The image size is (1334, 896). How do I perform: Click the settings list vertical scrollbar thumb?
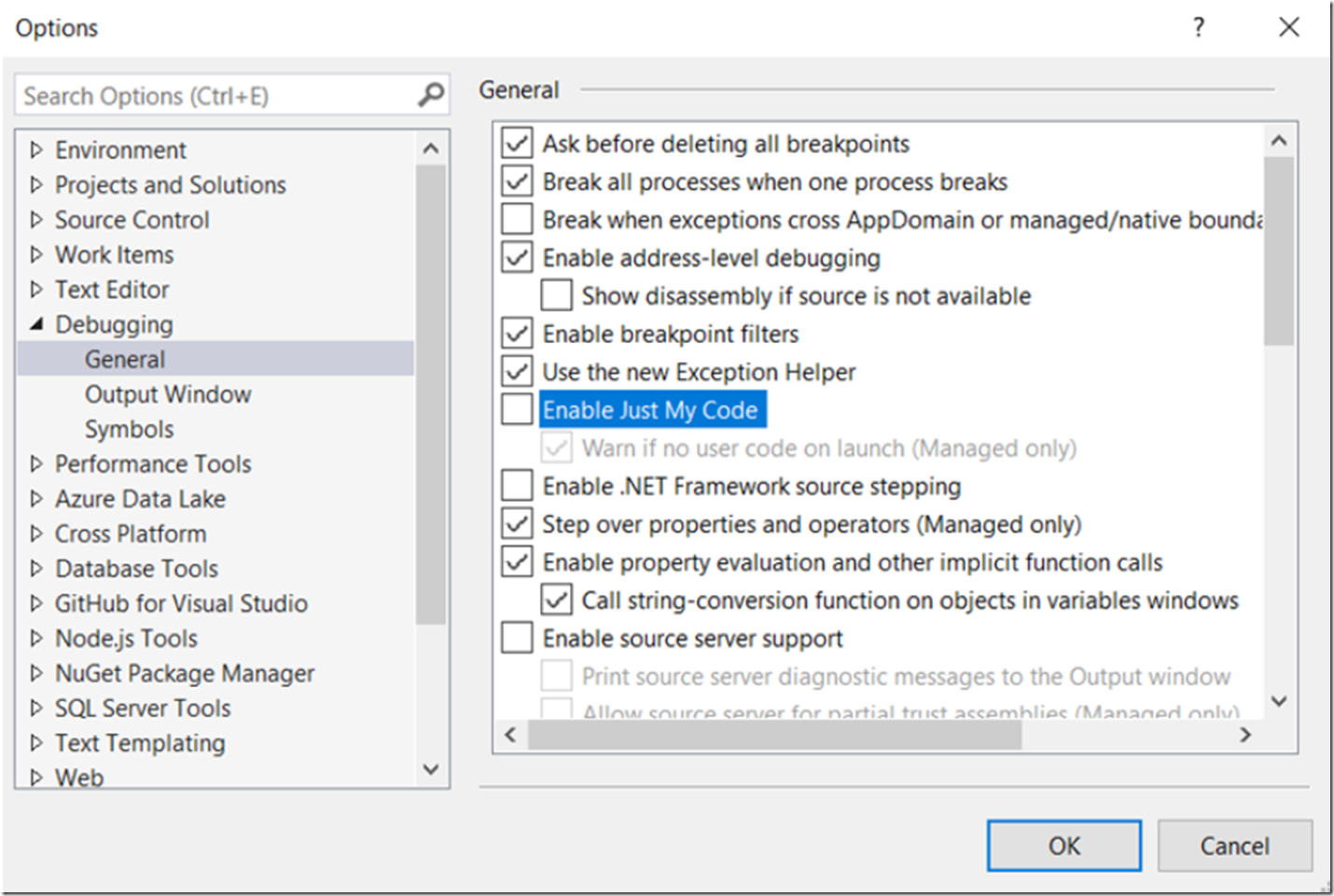1279,251
